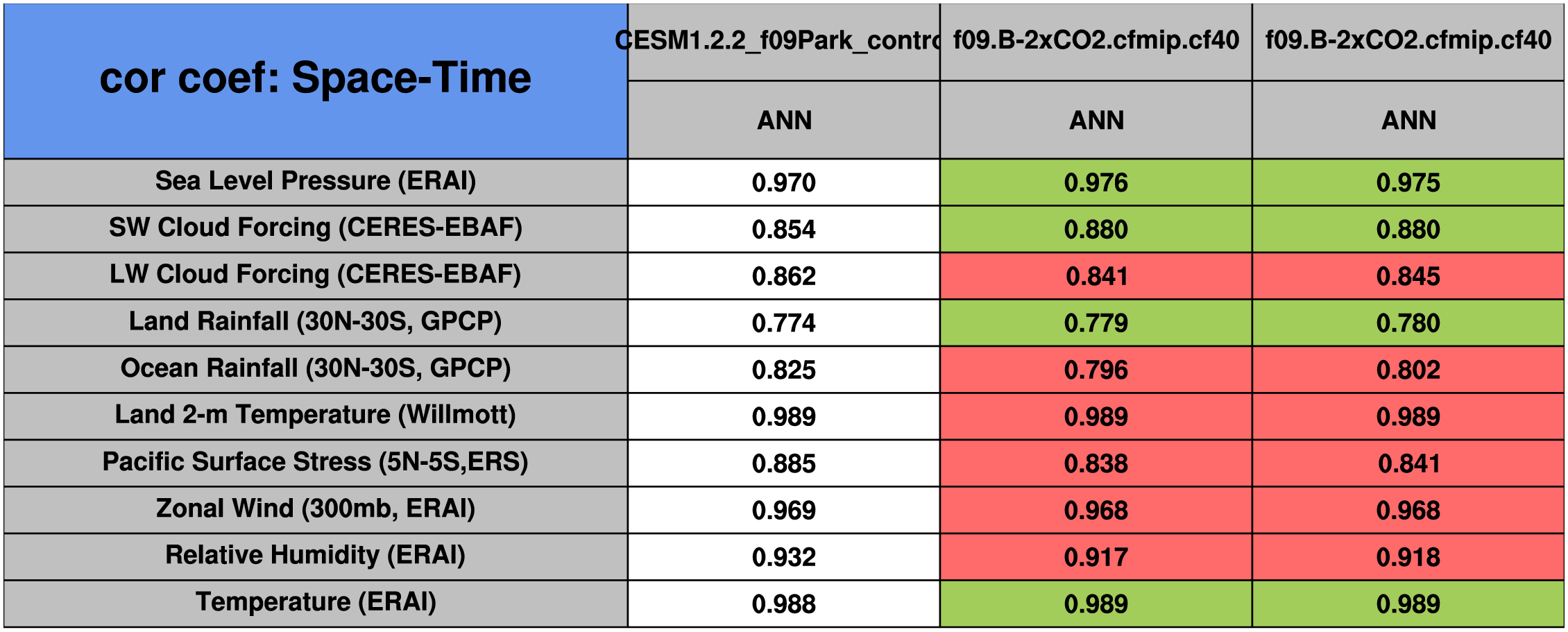The image size is (1568, 632).
Task: Select the CESM1.2.2_f09Park_contro column header
Action: click(x=783, y=41)
